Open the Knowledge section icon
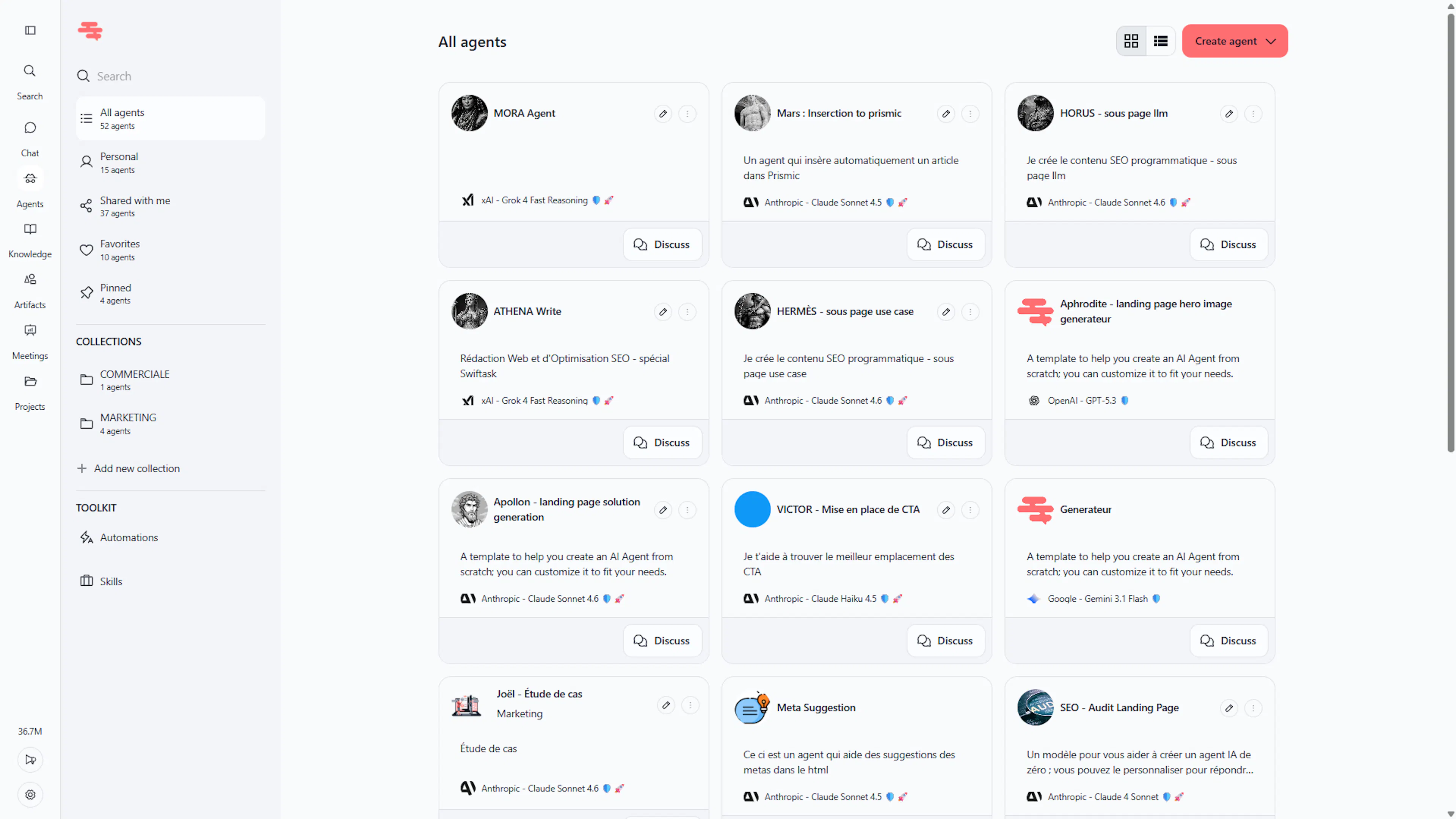1456x819 pixels. pos(30,229)
